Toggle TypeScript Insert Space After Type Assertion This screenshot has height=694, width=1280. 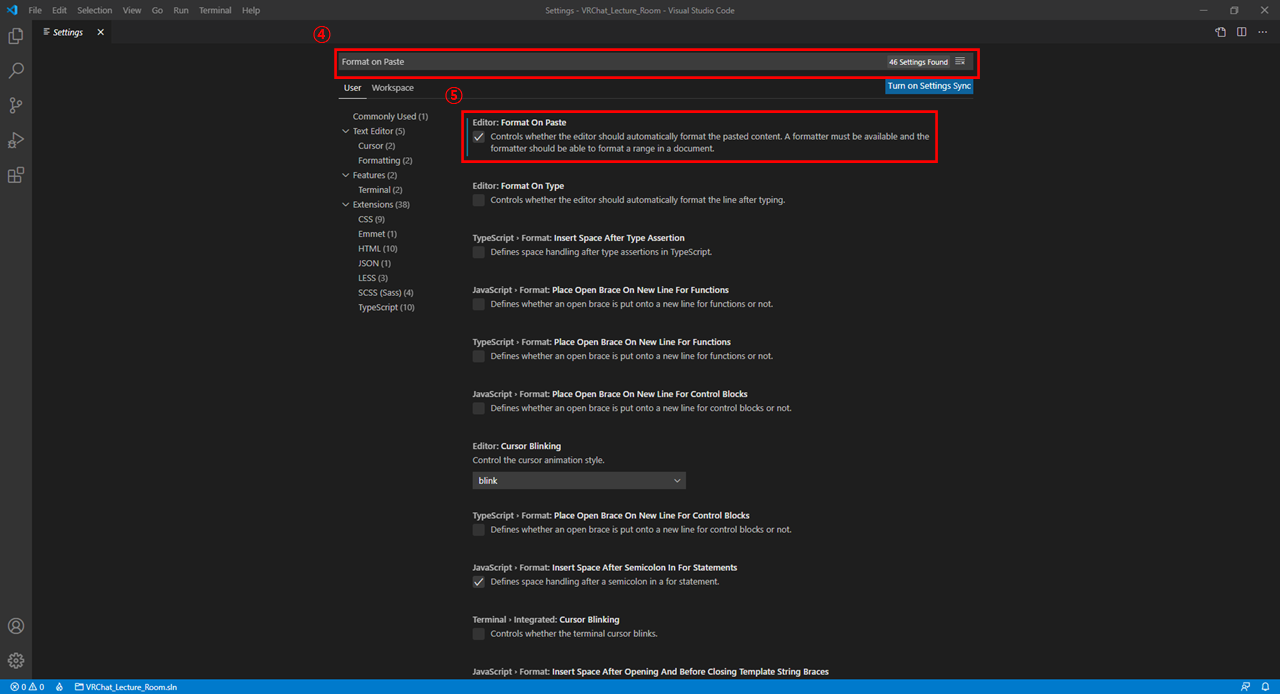coord(479,252)
